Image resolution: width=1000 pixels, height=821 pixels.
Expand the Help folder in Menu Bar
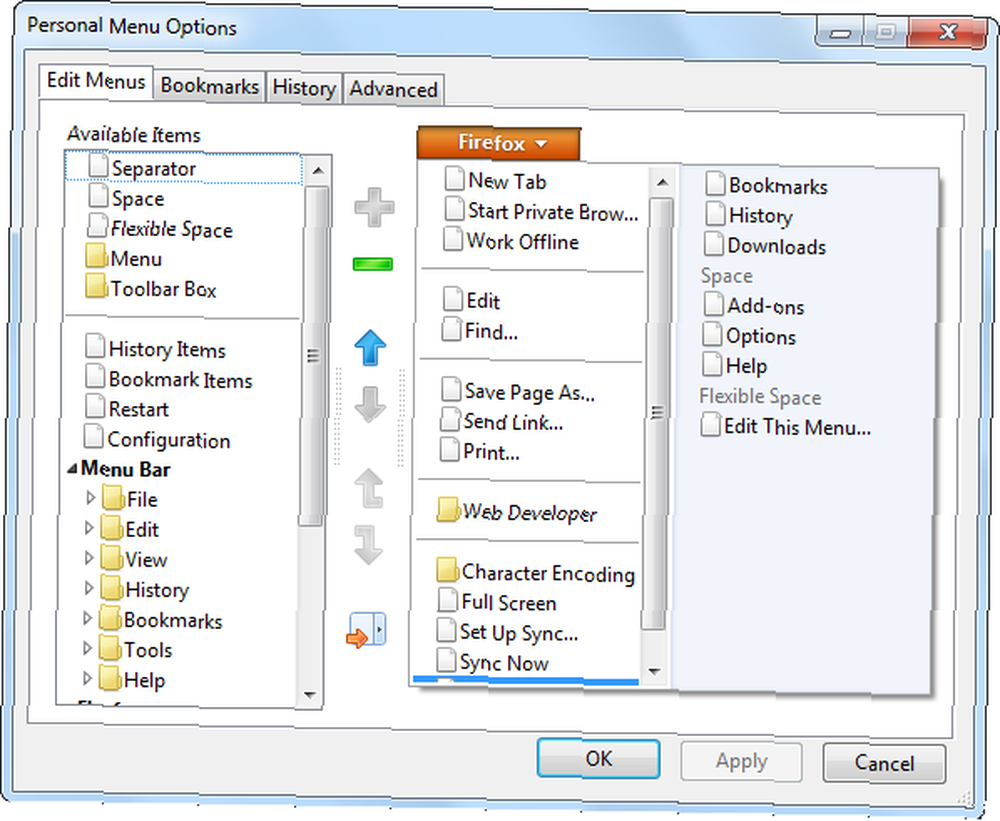(87, 678)
